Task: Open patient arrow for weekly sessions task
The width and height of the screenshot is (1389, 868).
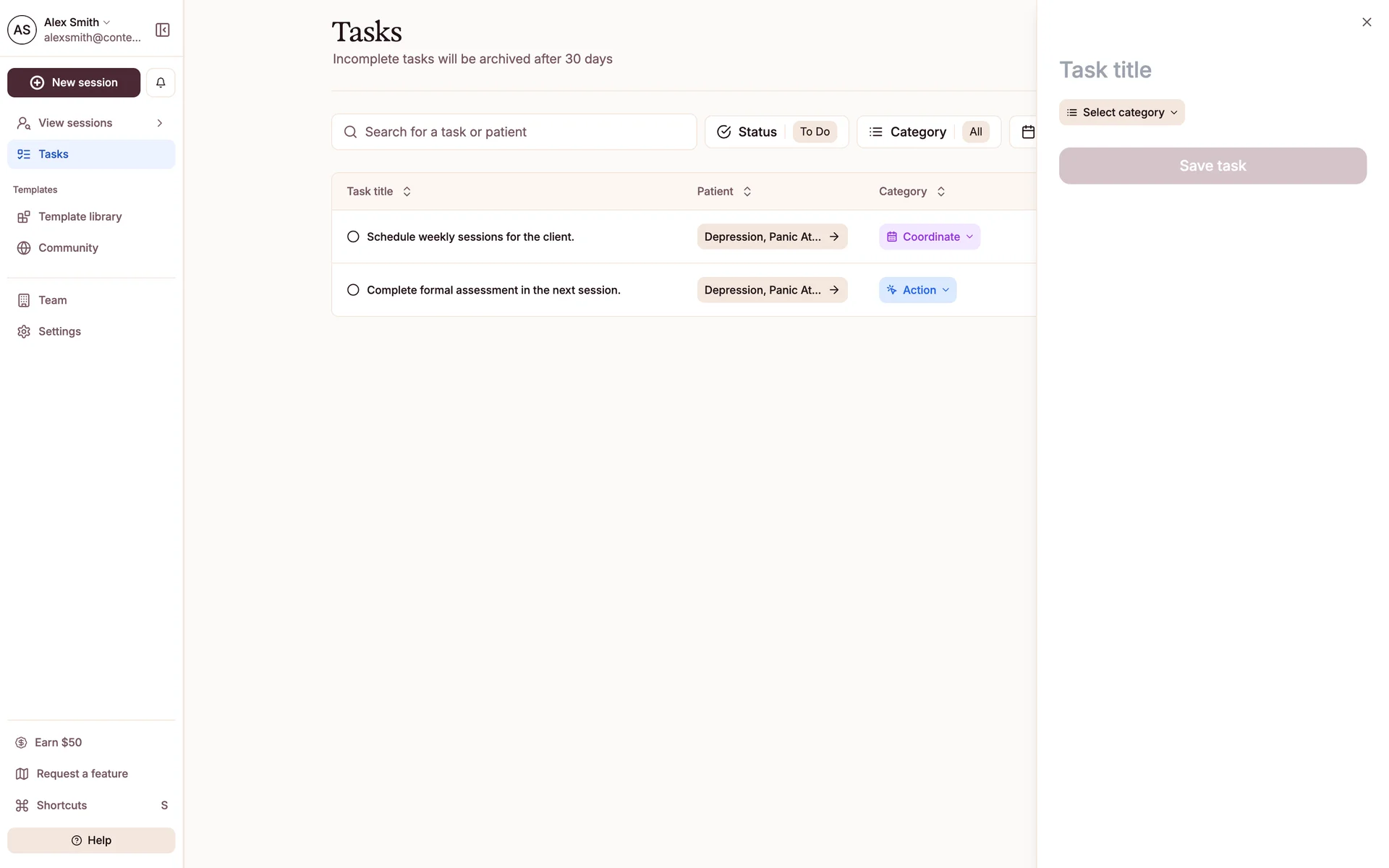Action: click(x=834, y=237)
